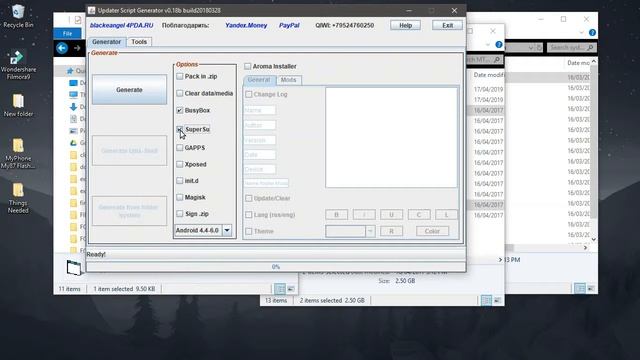The height and width of the screenshot is (360, 640).
Task: Click the Updater Script Generator title icon
Action: 92,10
